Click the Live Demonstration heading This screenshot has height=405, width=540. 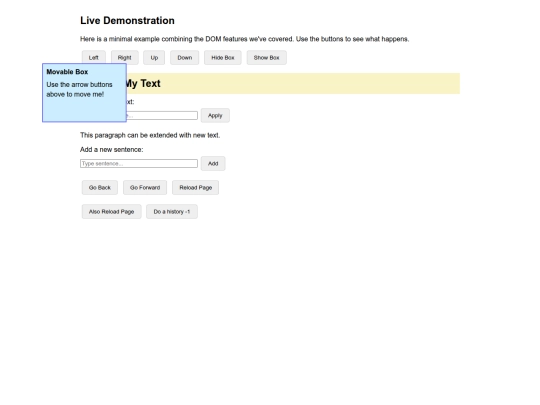coord(127,21)
